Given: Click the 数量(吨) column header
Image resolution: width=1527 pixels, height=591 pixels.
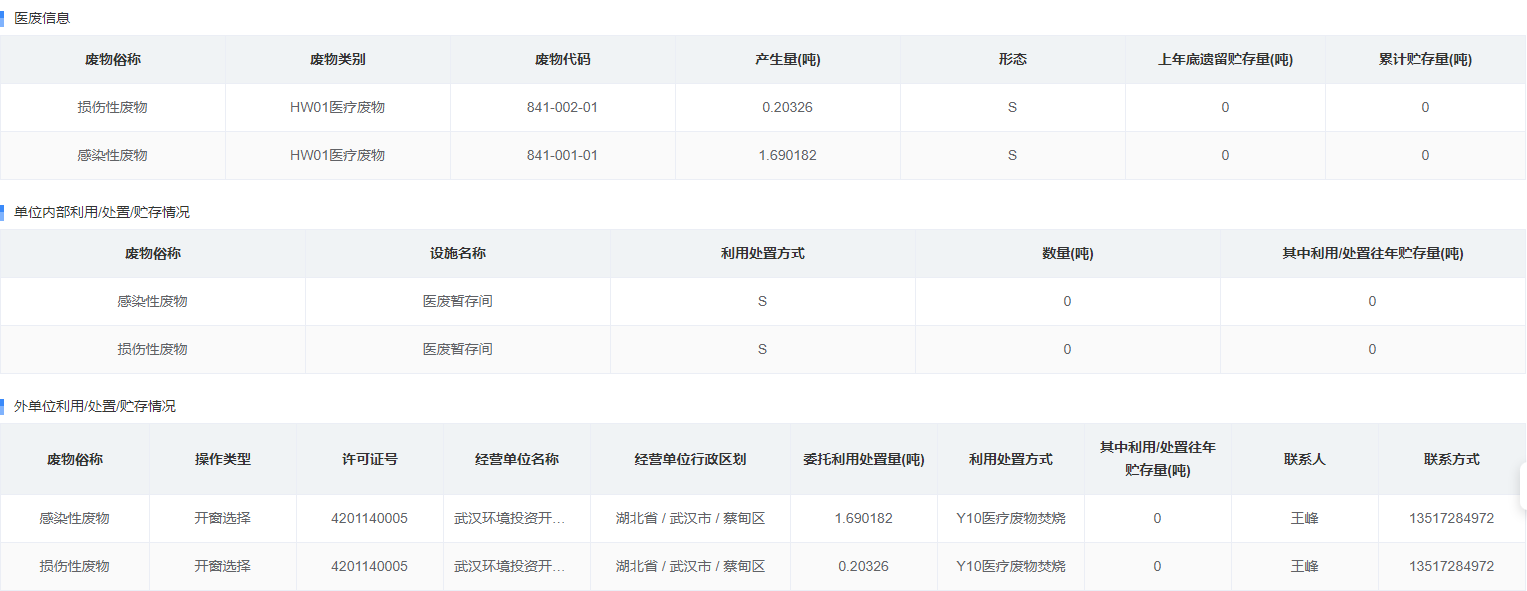Looking at the screenshot, I should 1067,253.
